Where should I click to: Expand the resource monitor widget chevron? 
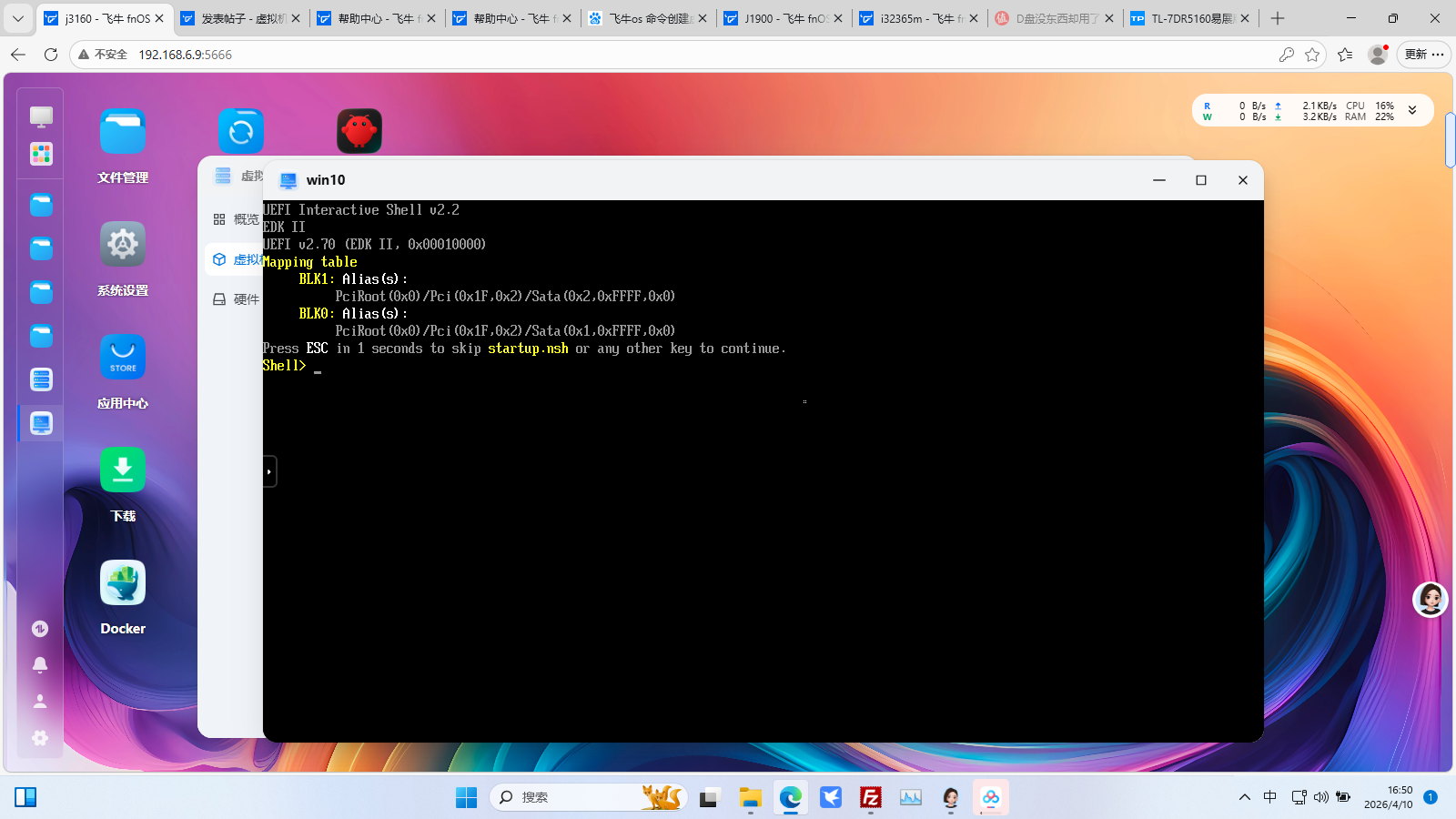click(x=1412, y=110)
